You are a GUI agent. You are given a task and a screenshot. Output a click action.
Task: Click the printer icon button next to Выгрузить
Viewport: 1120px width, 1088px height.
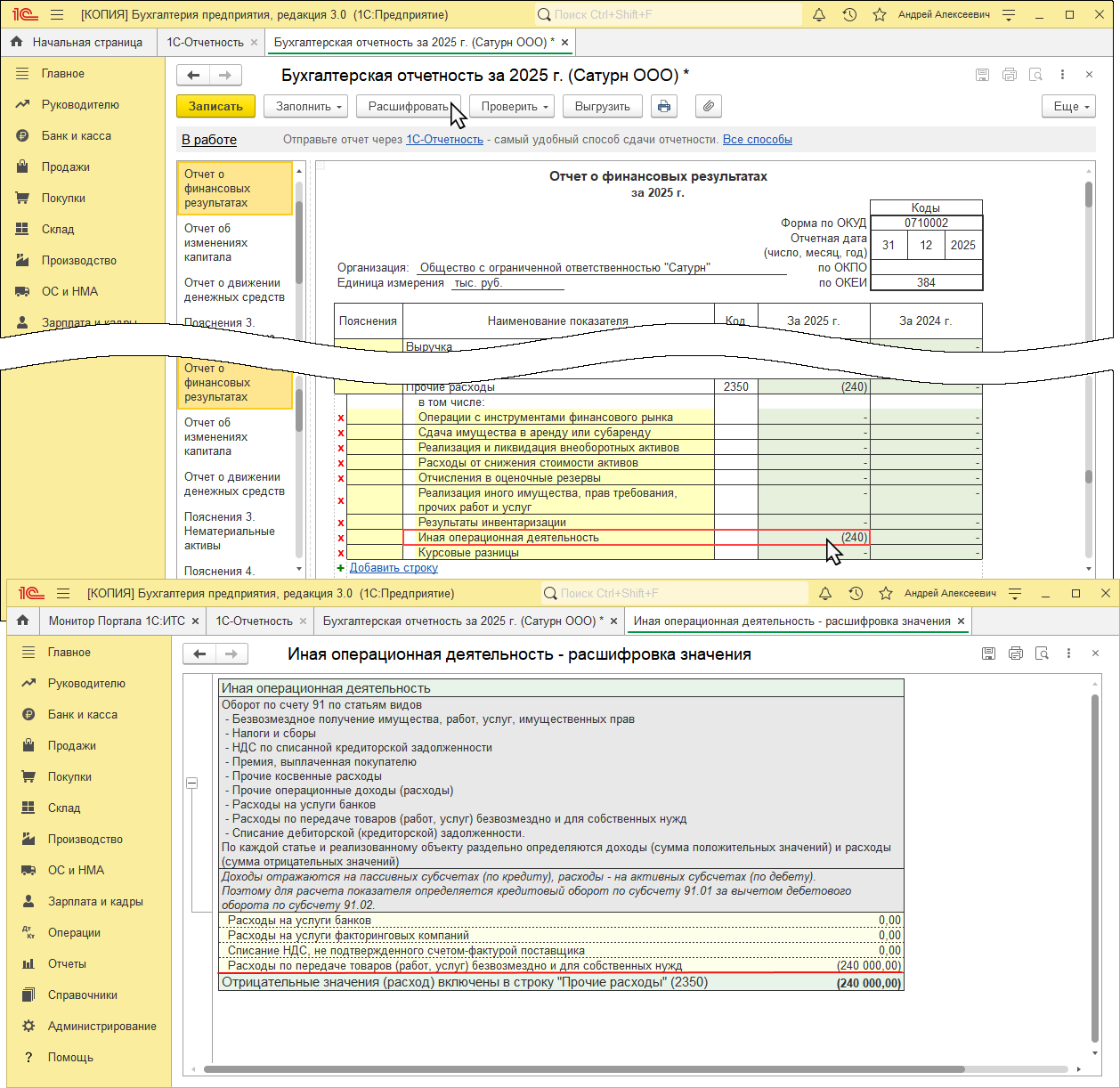(x=664, y=106)
